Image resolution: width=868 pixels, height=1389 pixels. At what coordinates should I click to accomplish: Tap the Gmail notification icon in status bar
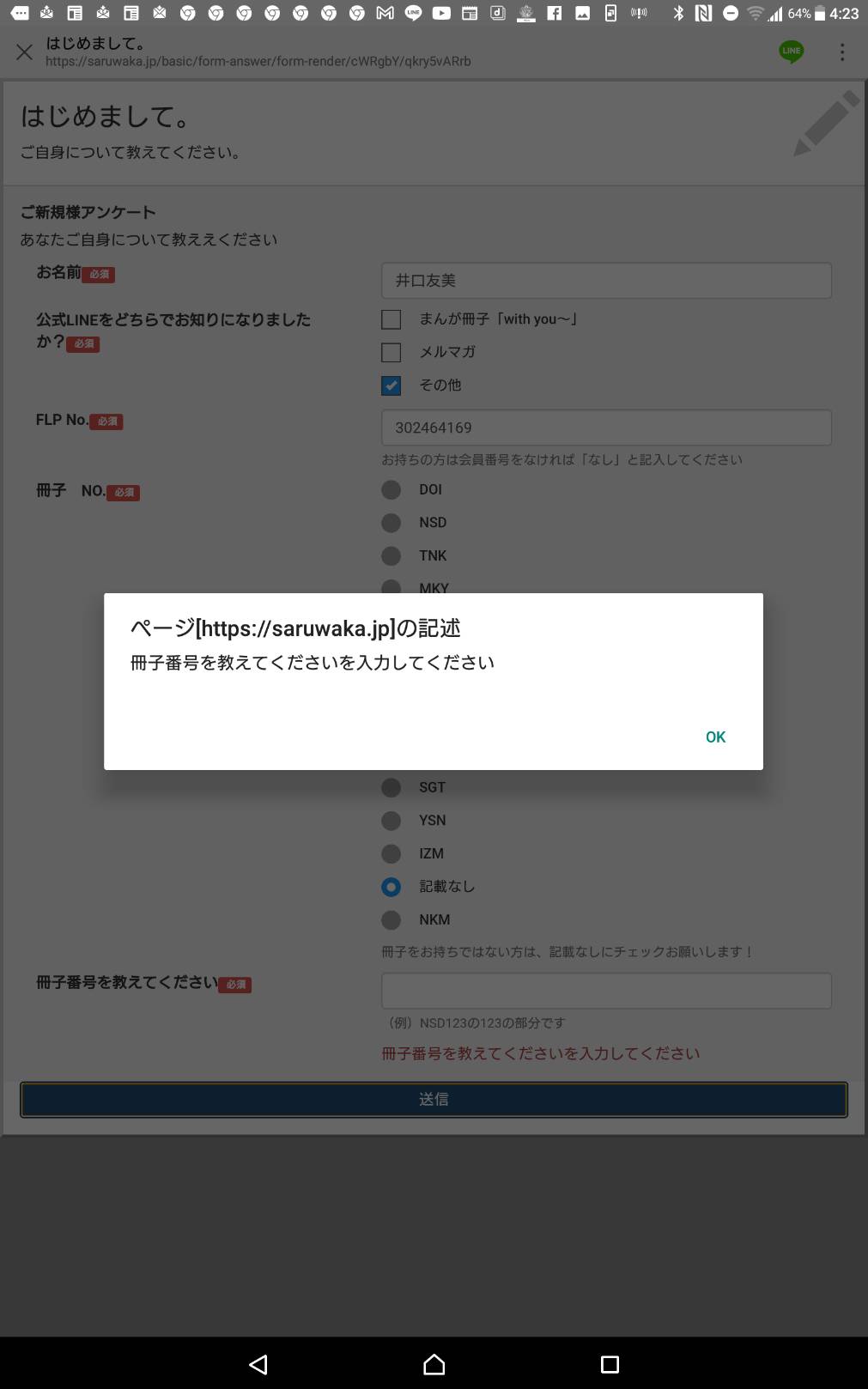point(385,13)
